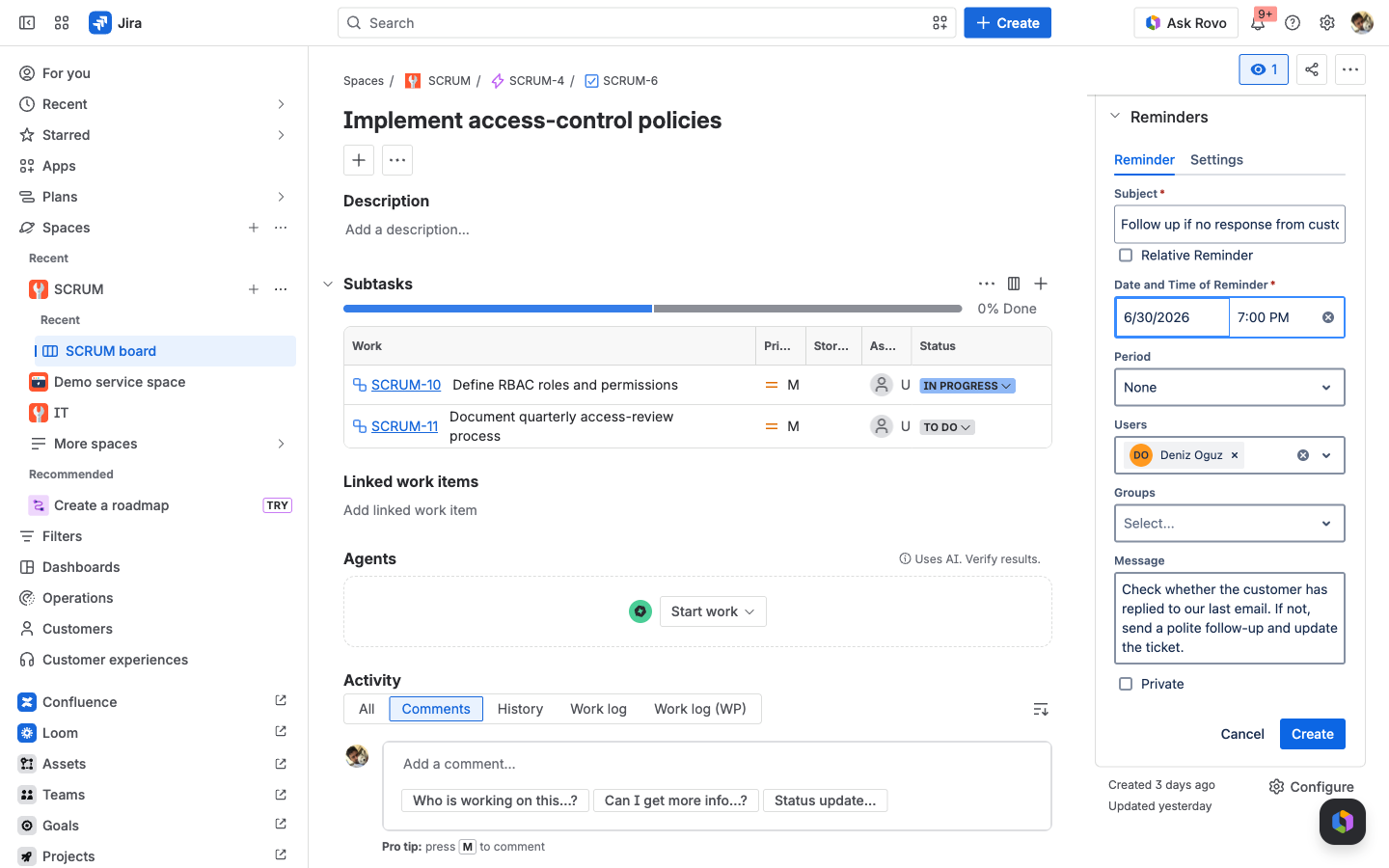Viewport: 1389px width, 868px height.
Task: Open the Spaces more options ellipsis
Action: click(x=281, y=228)
